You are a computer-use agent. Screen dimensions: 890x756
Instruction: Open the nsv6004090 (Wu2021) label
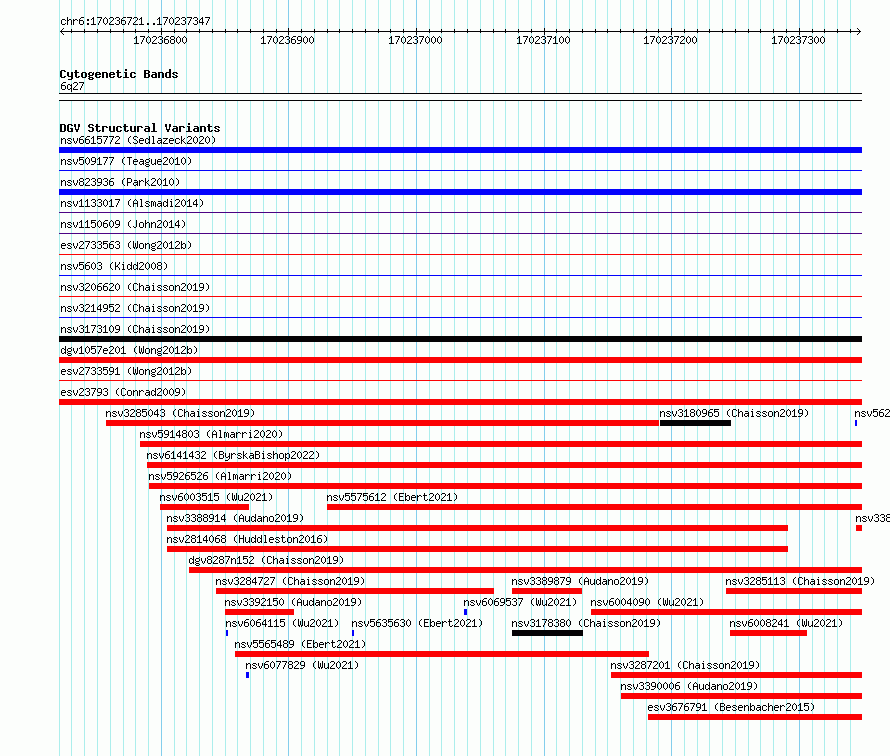point(647,602)
